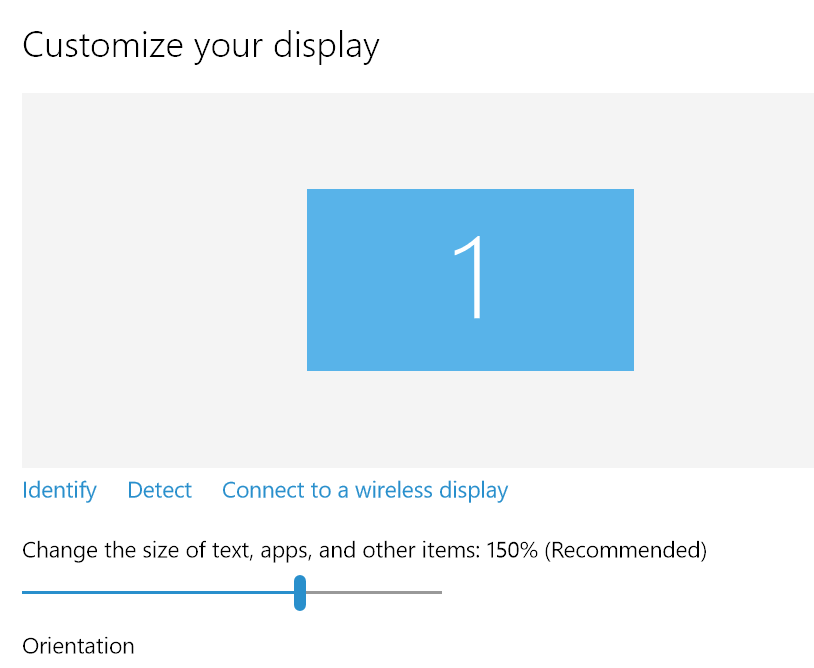Click the top-left corner of monitor 1 rectangle

coord(310,192)
